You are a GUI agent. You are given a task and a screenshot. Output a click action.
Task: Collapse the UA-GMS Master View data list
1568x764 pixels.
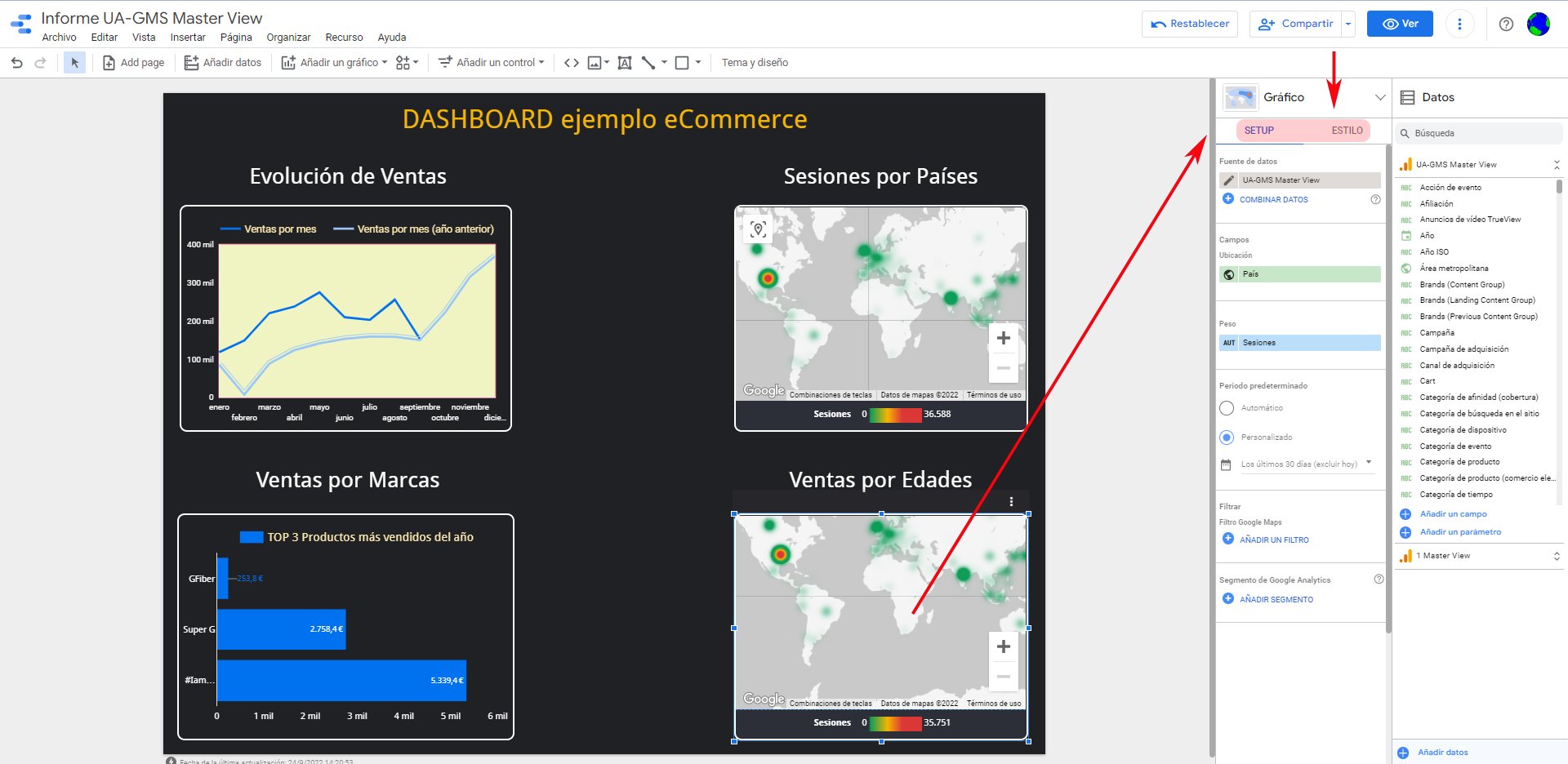click(1557, 165)
